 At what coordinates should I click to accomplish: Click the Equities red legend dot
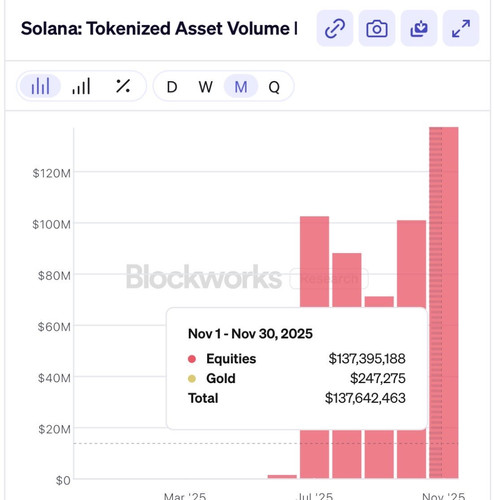[192, 359]
